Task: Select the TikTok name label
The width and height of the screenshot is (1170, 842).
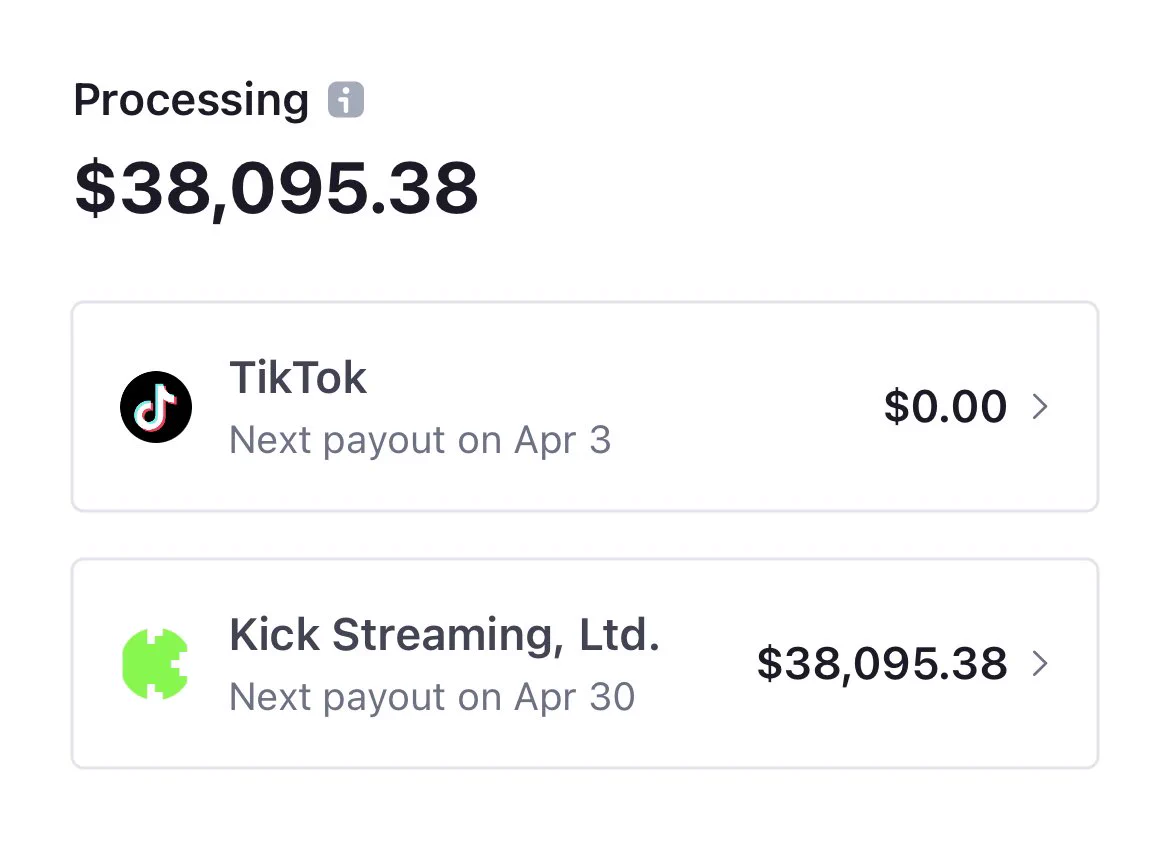Action: tap(298, 378)
